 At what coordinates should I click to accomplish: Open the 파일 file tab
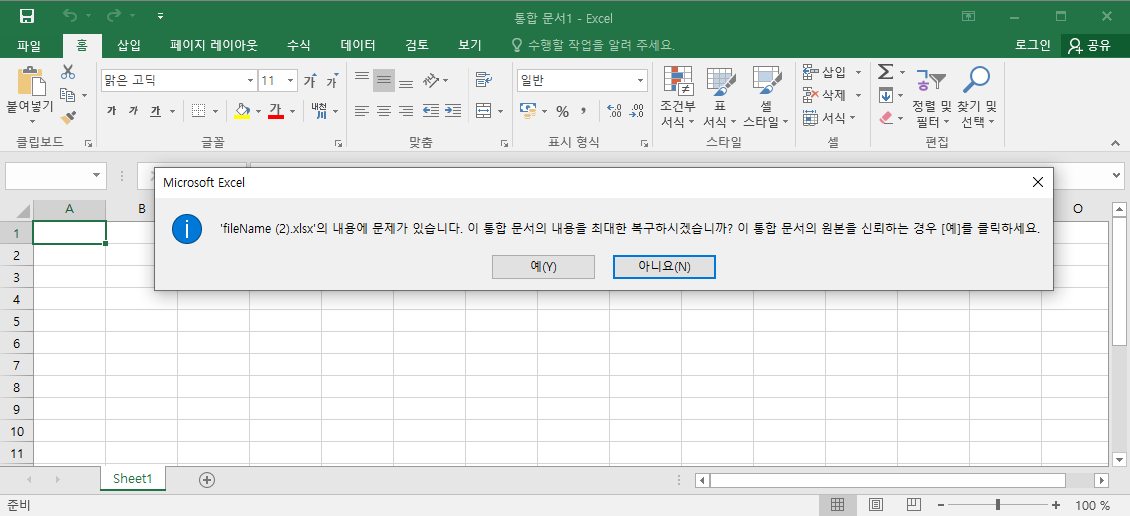click(x=29, y=45)
